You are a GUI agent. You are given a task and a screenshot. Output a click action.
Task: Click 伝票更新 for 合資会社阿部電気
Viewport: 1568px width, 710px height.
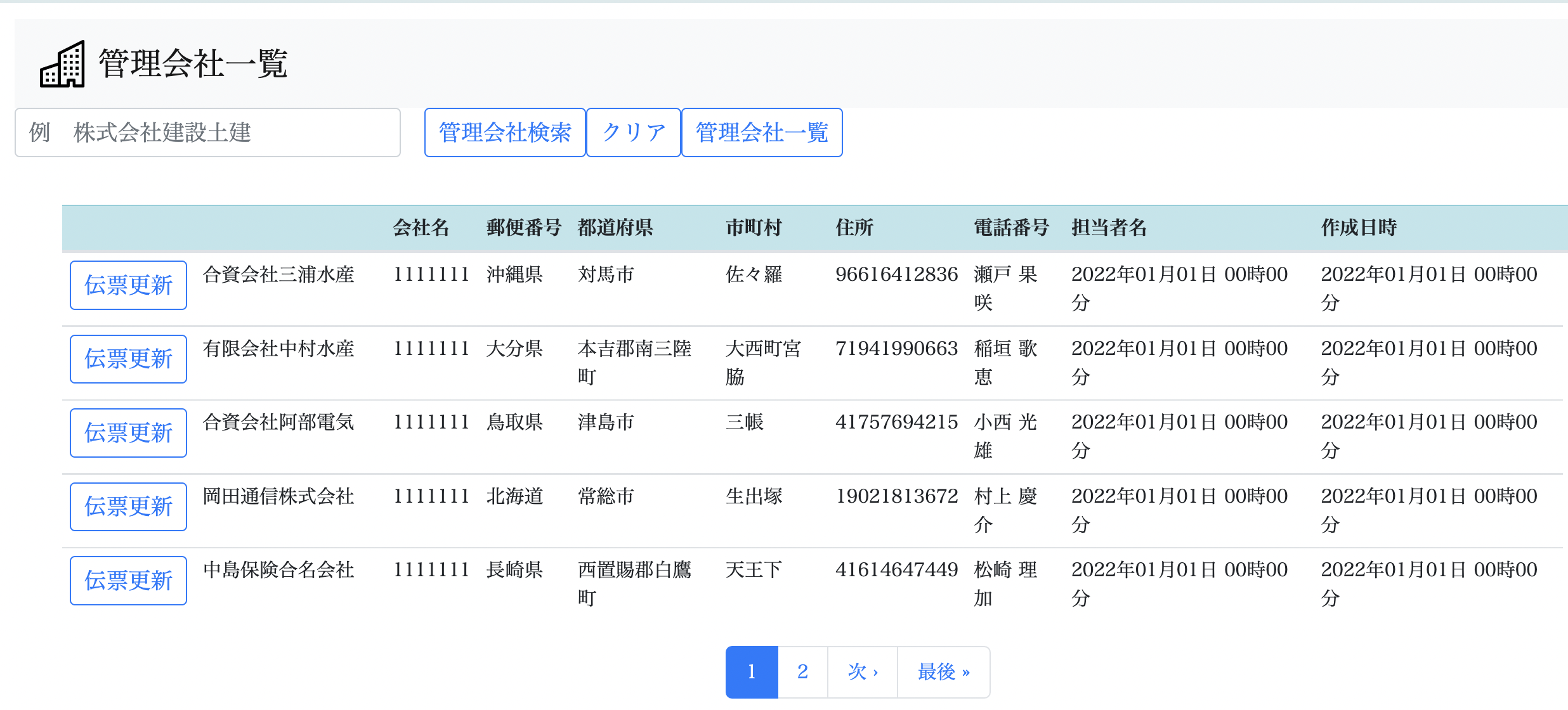click(128, 433)
